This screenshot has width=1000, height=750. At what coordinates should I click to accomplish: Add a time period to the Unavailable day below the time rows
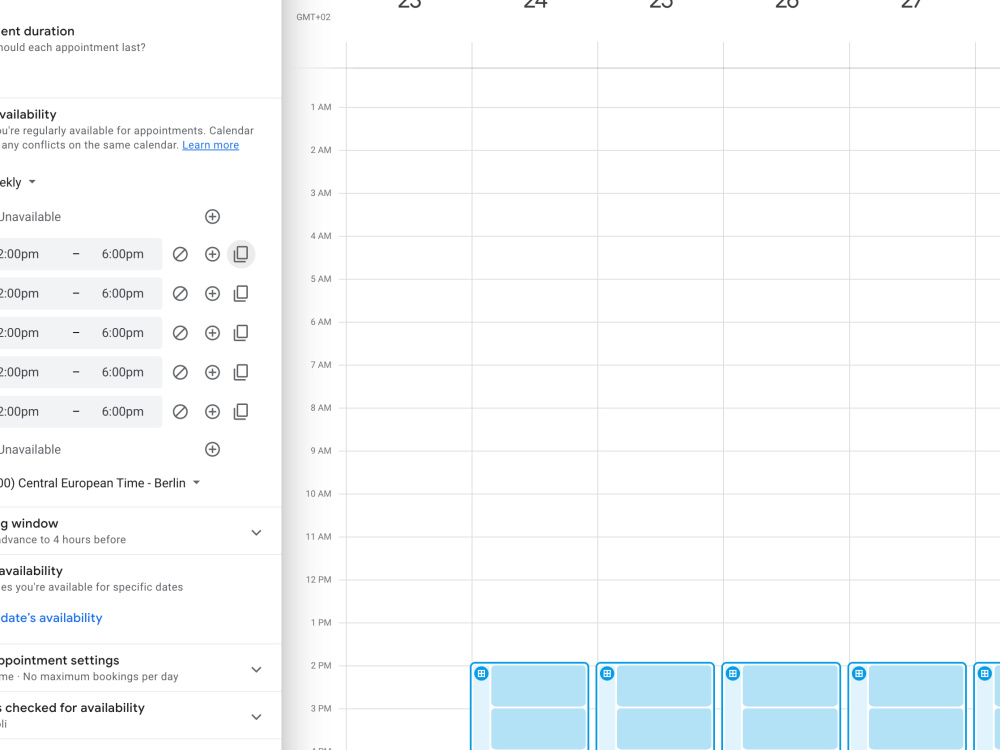[212, 449]
